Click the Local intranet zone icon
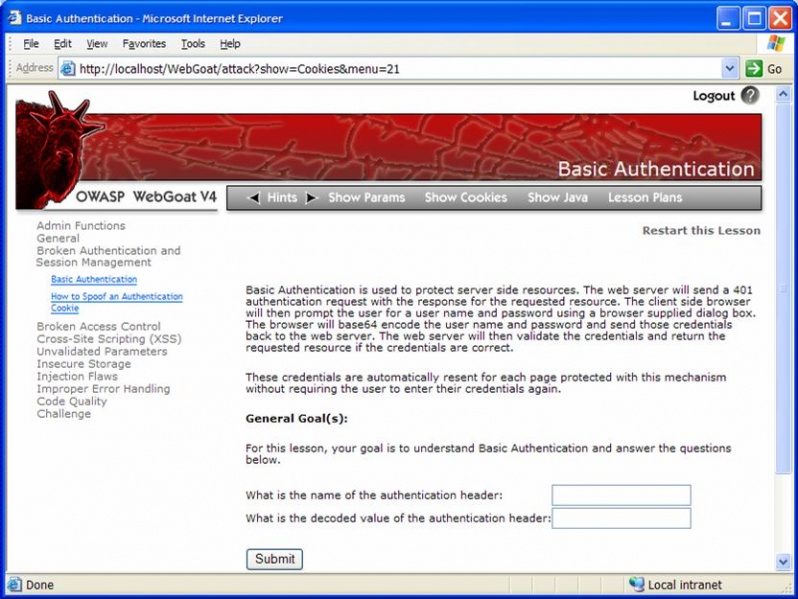 (x=636, y=584)
